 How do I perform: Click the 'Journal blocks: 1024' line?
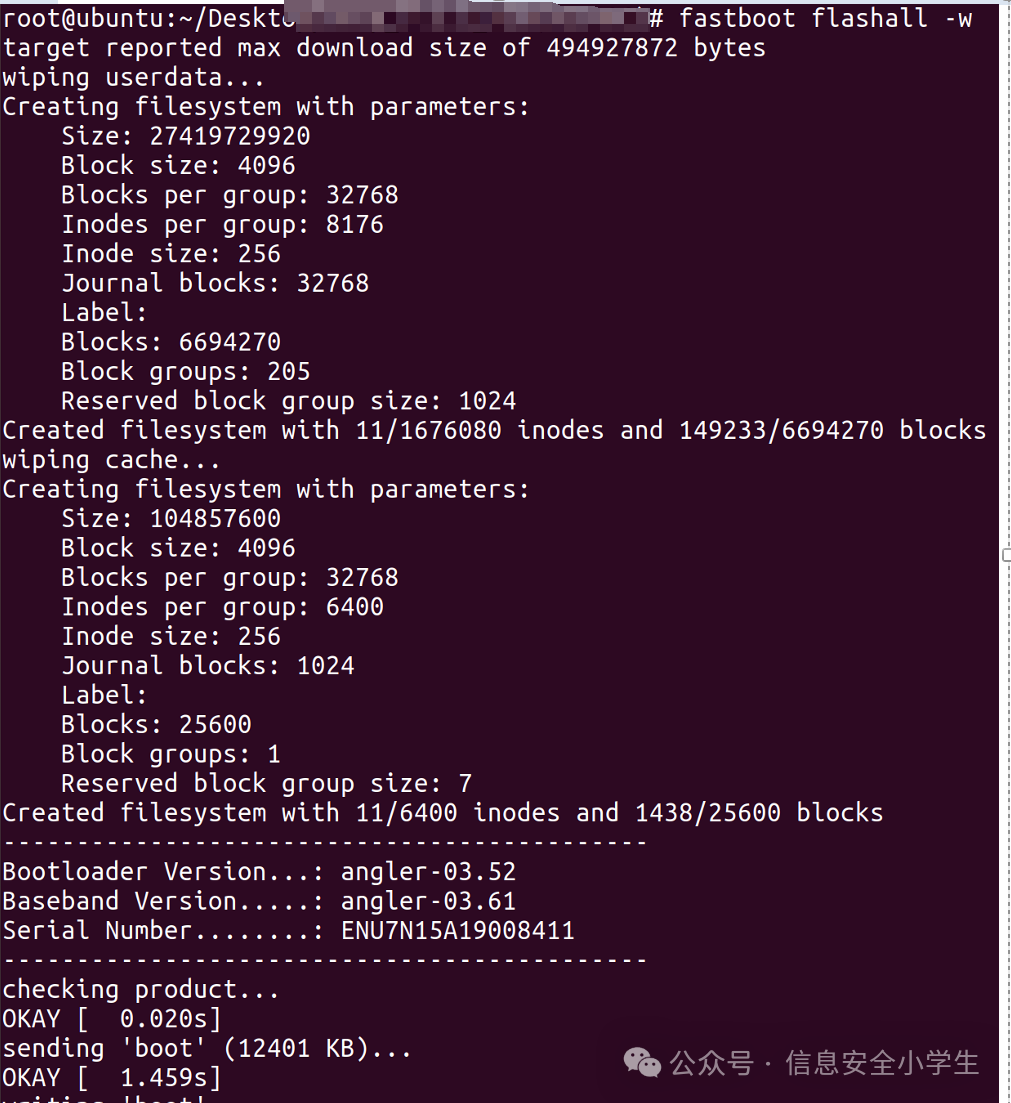(x=208, y=665)
